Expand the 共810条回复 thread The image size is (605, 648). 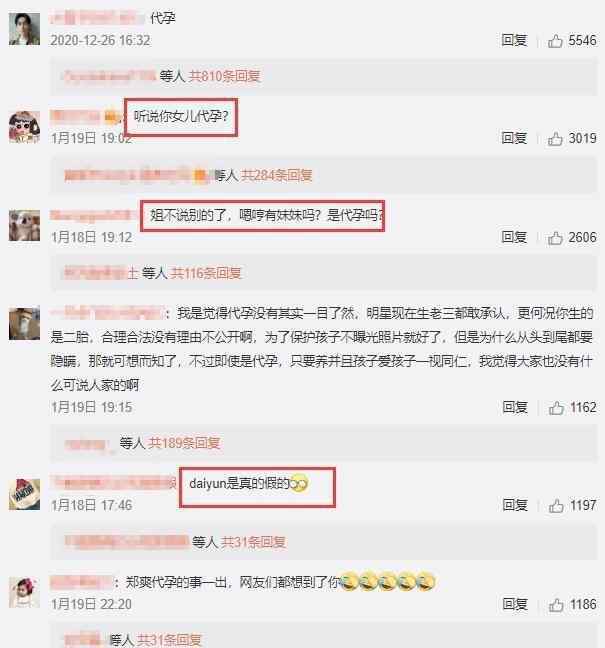[224, 76]
